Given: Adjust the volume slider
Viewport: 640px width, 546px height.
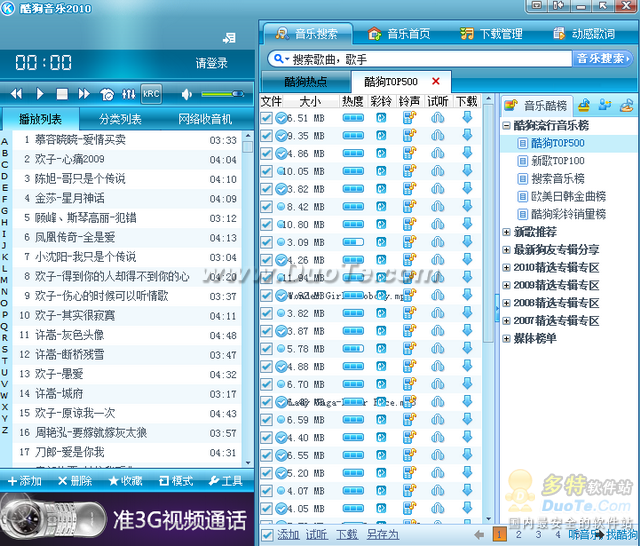Looking at the screenshot, I should pyautogui.click(x=222, y=94).
